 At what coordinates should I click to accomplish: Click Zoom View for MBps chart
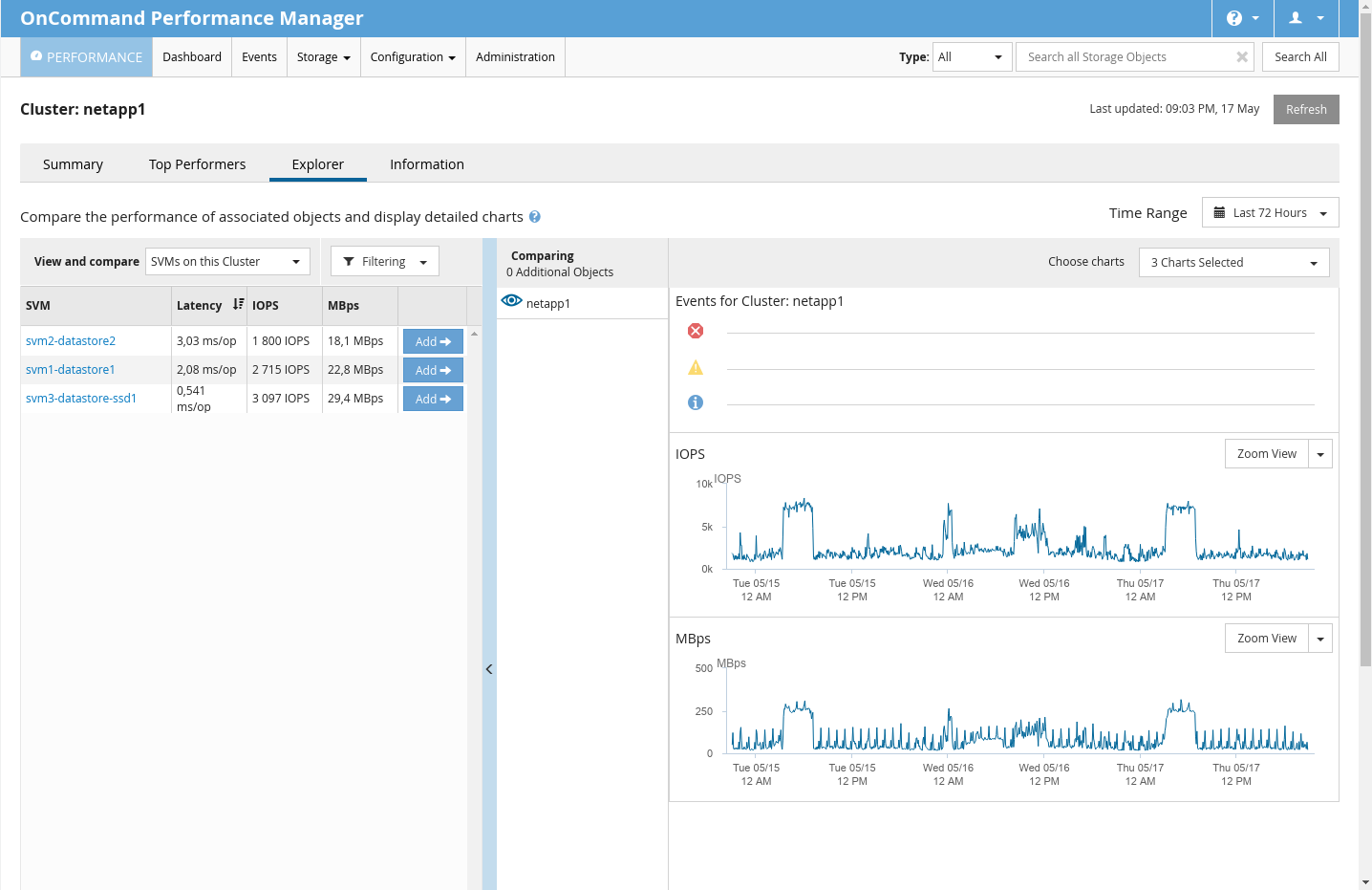click(x=1267, y=639)
